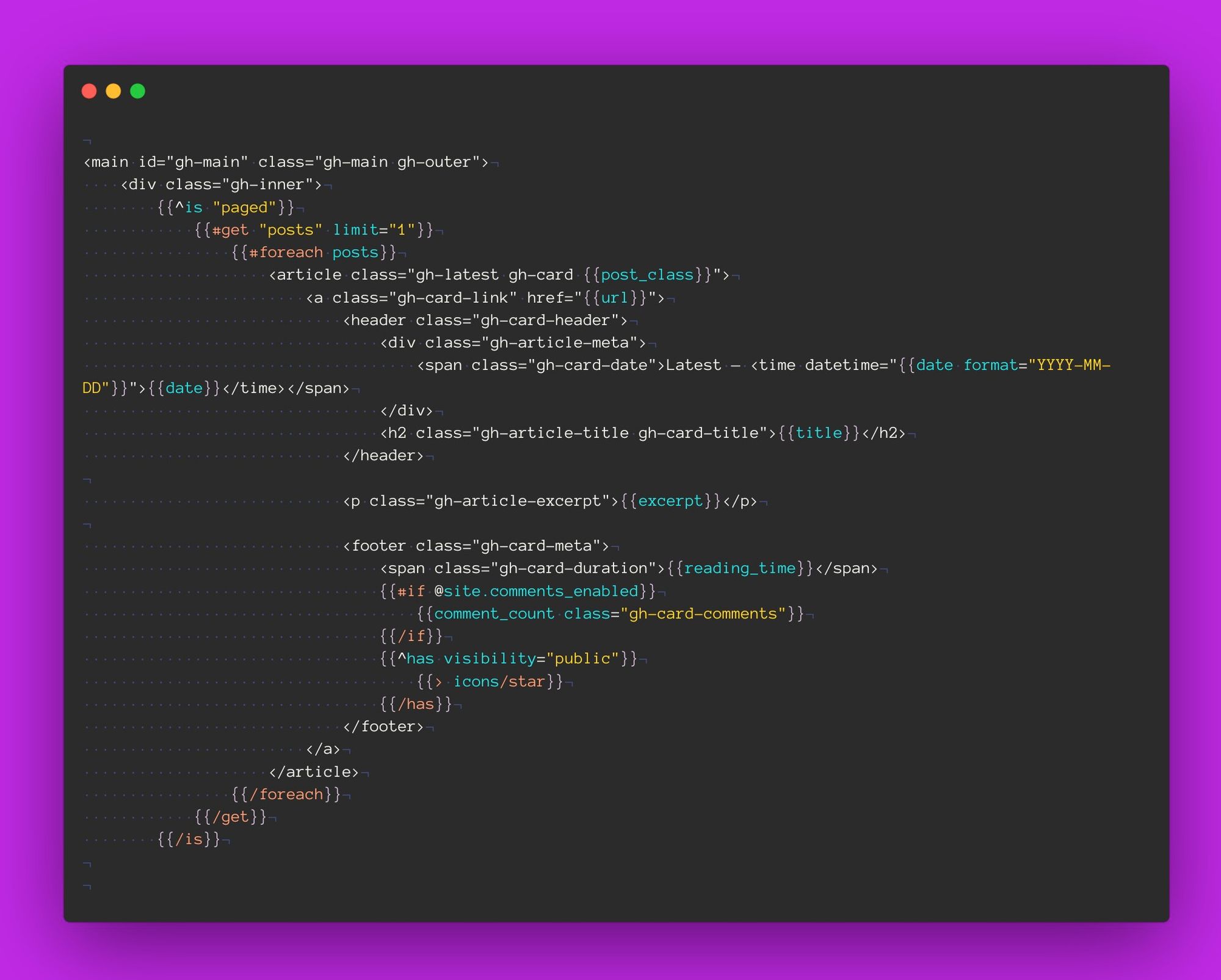Image resolution: width=1221 pixels, height=980 pixels.
Task: Click the {{#if @site.comments_enabled}} line
Action: pyautogui.click(x=518, y=591)
